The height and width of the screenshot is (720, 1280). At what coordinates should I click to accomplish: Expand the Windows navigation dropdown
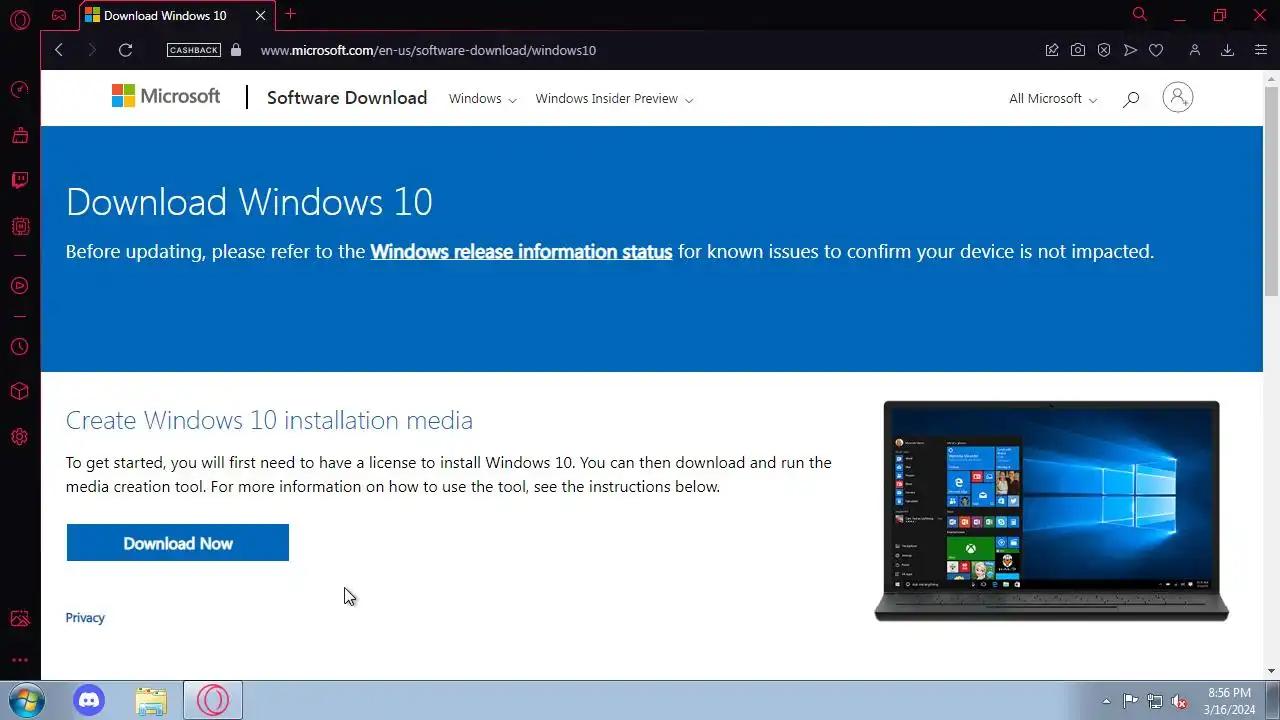point(482,98)
